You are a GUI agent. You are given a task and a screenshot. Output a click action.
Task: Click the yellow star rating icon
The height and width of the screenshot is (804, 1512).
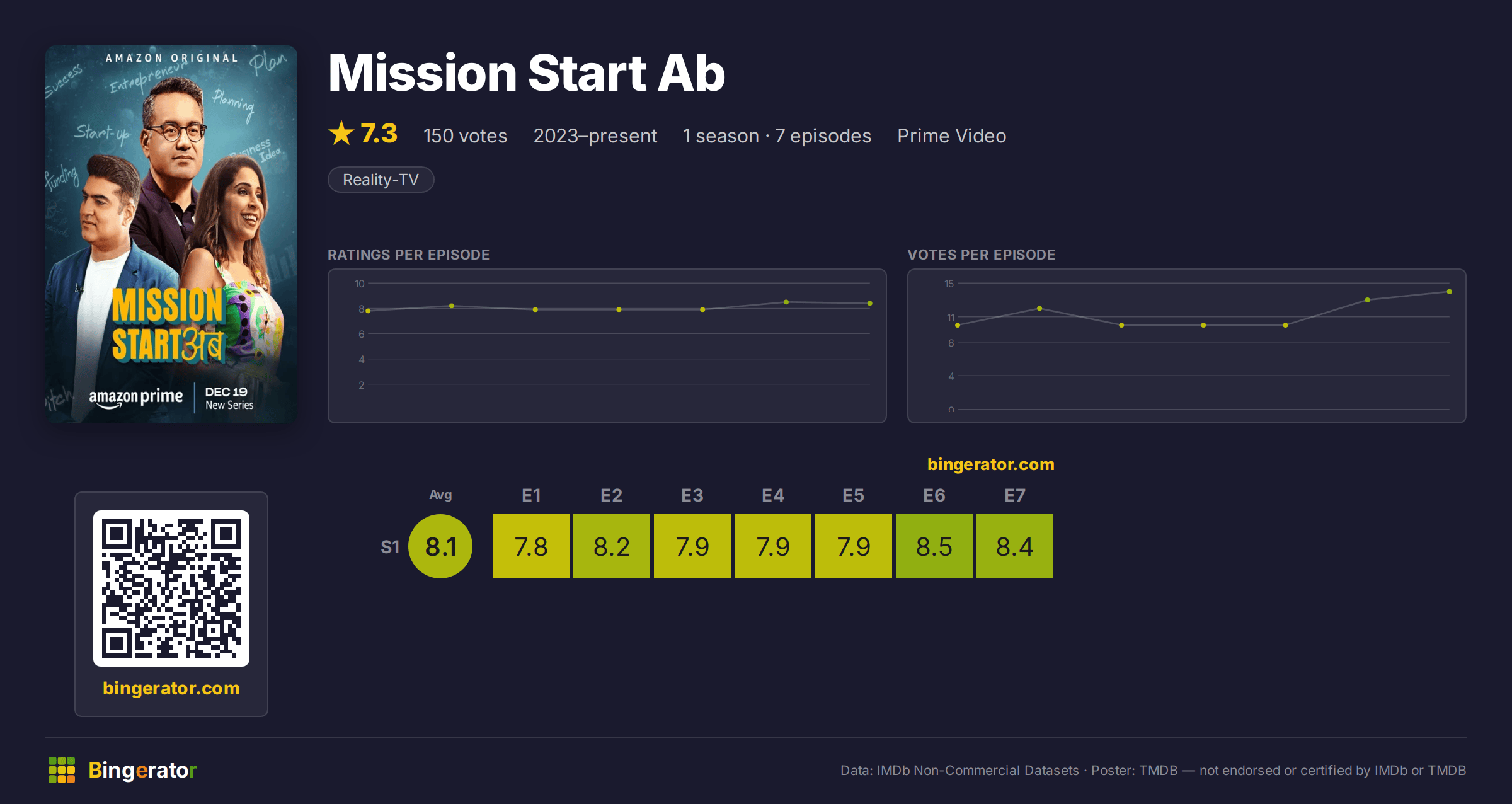point(341,134)
